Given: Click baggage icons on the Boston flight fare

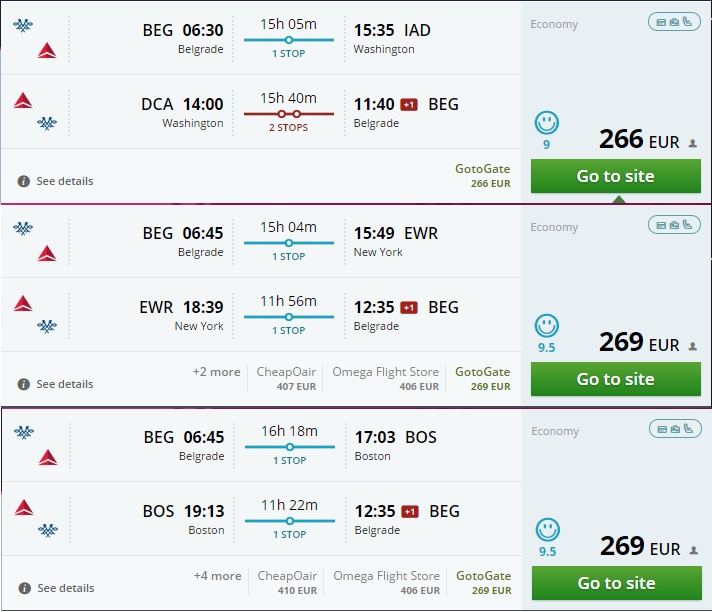Looking at the screenshot, I should point(674,429).
